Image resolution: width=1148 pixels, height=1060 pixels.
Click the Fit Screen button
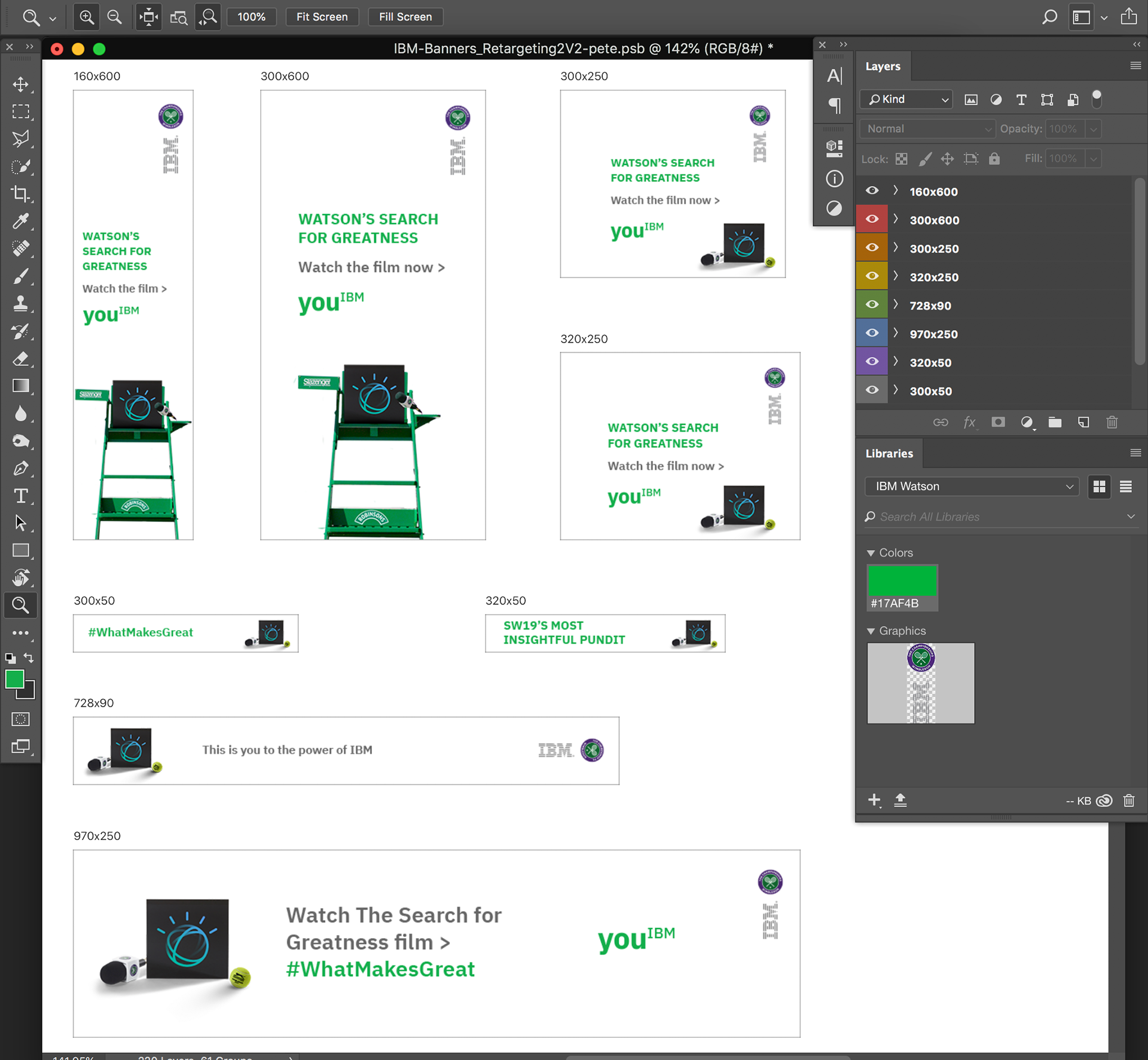pyautogui.click(x=322, y=17)
